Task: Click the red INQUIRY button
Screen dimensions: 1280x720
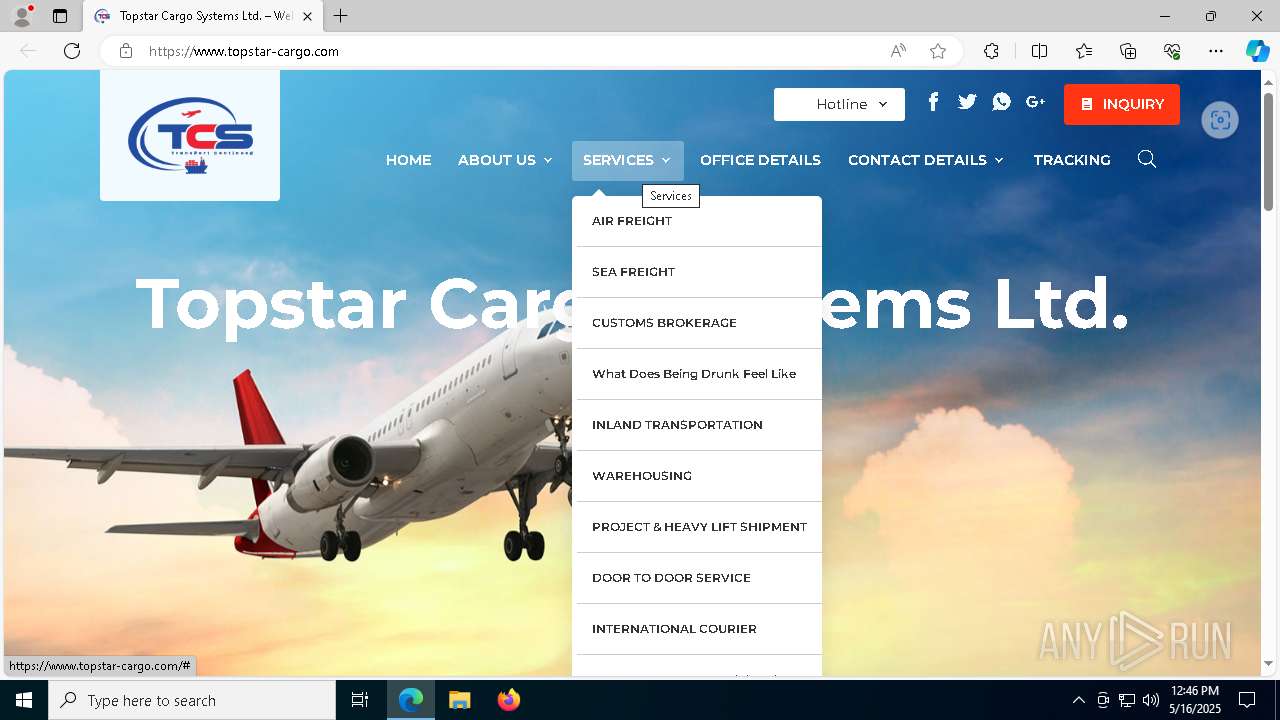Action: click(x=1122, y=104)
